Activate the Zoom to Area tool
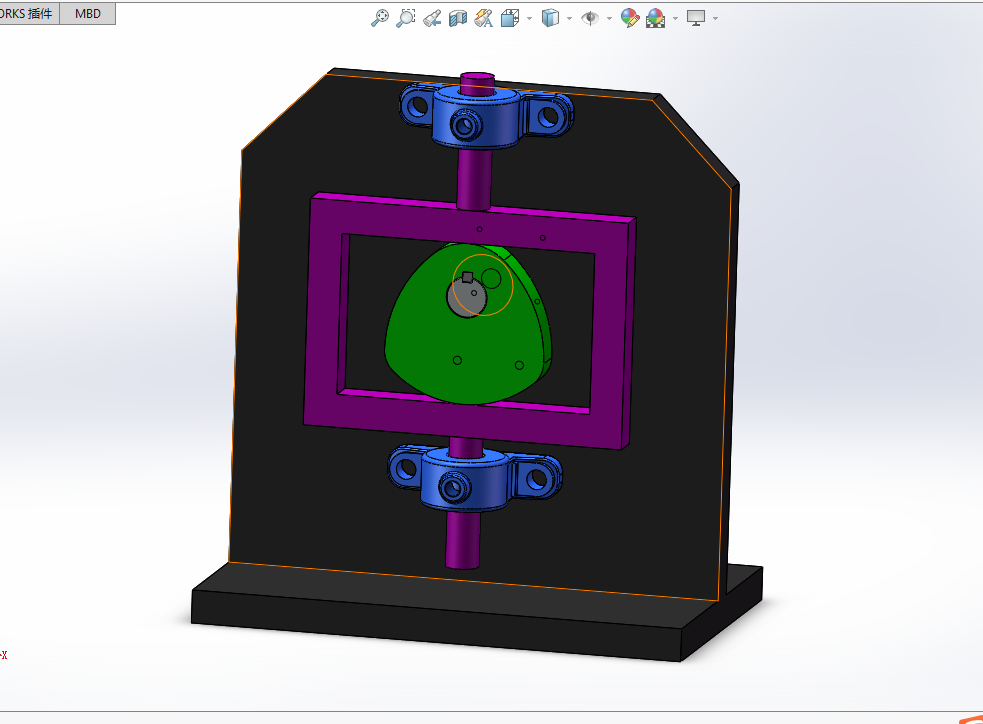 (x=406, y=18)
